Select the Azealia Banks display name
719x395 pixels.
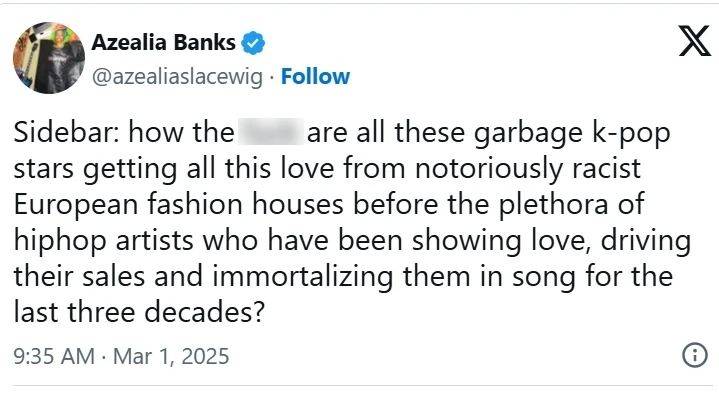pos(163,43)
